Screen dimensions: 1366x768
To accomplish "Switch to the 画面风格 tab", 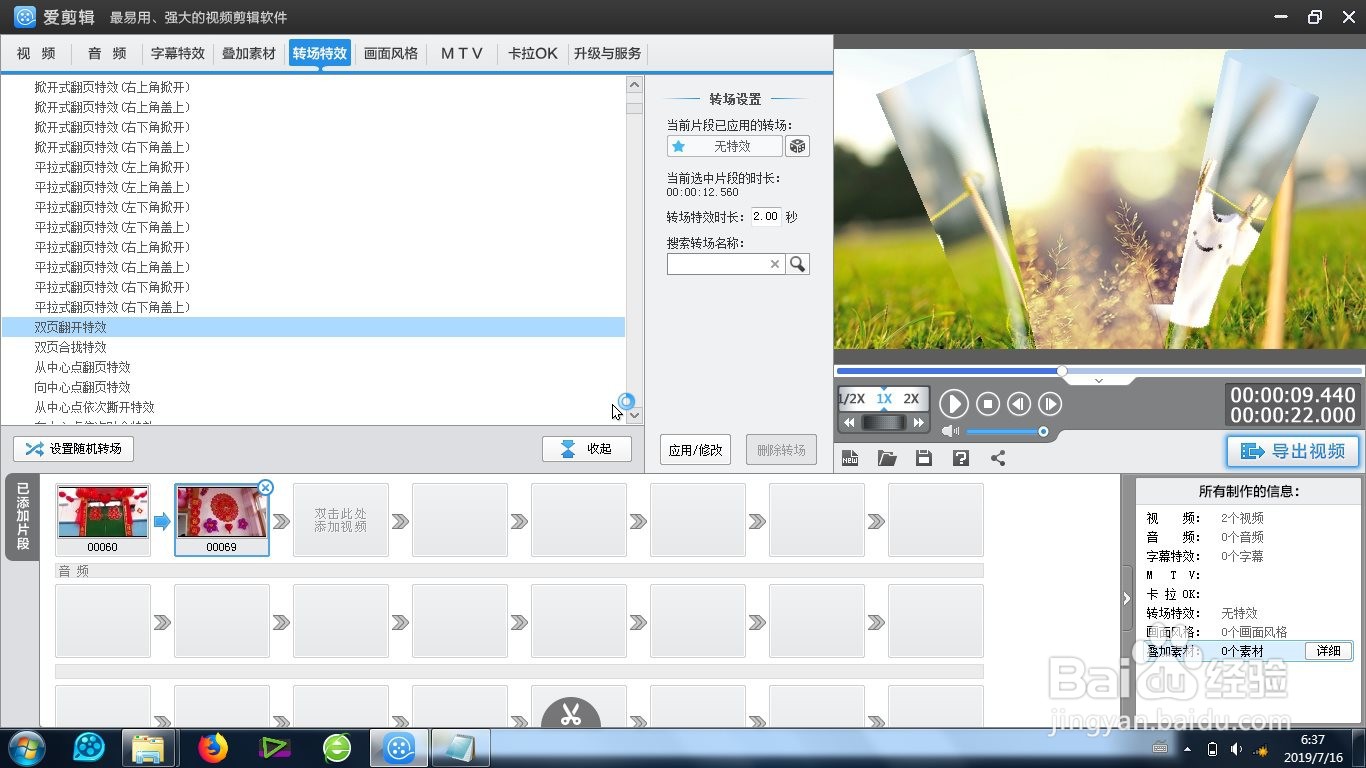I will click(x=391, y=54).
